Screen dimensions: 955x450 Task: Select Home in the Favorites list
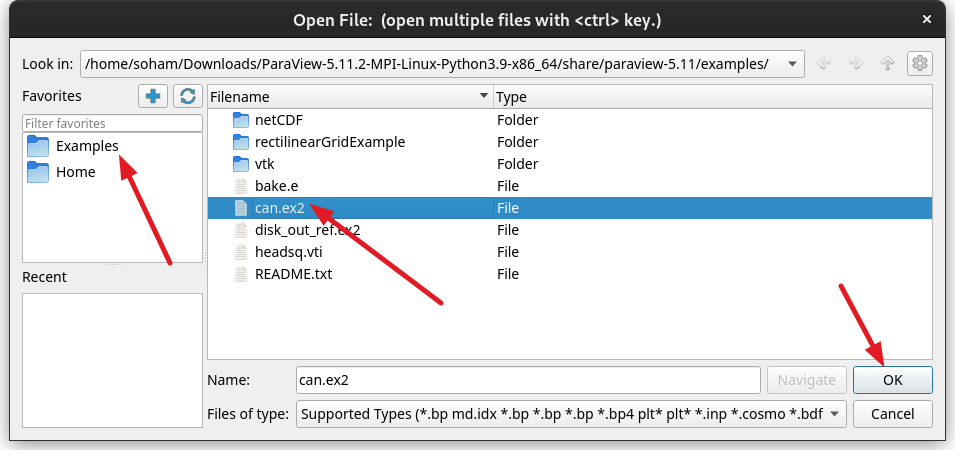tap(76, 172)
